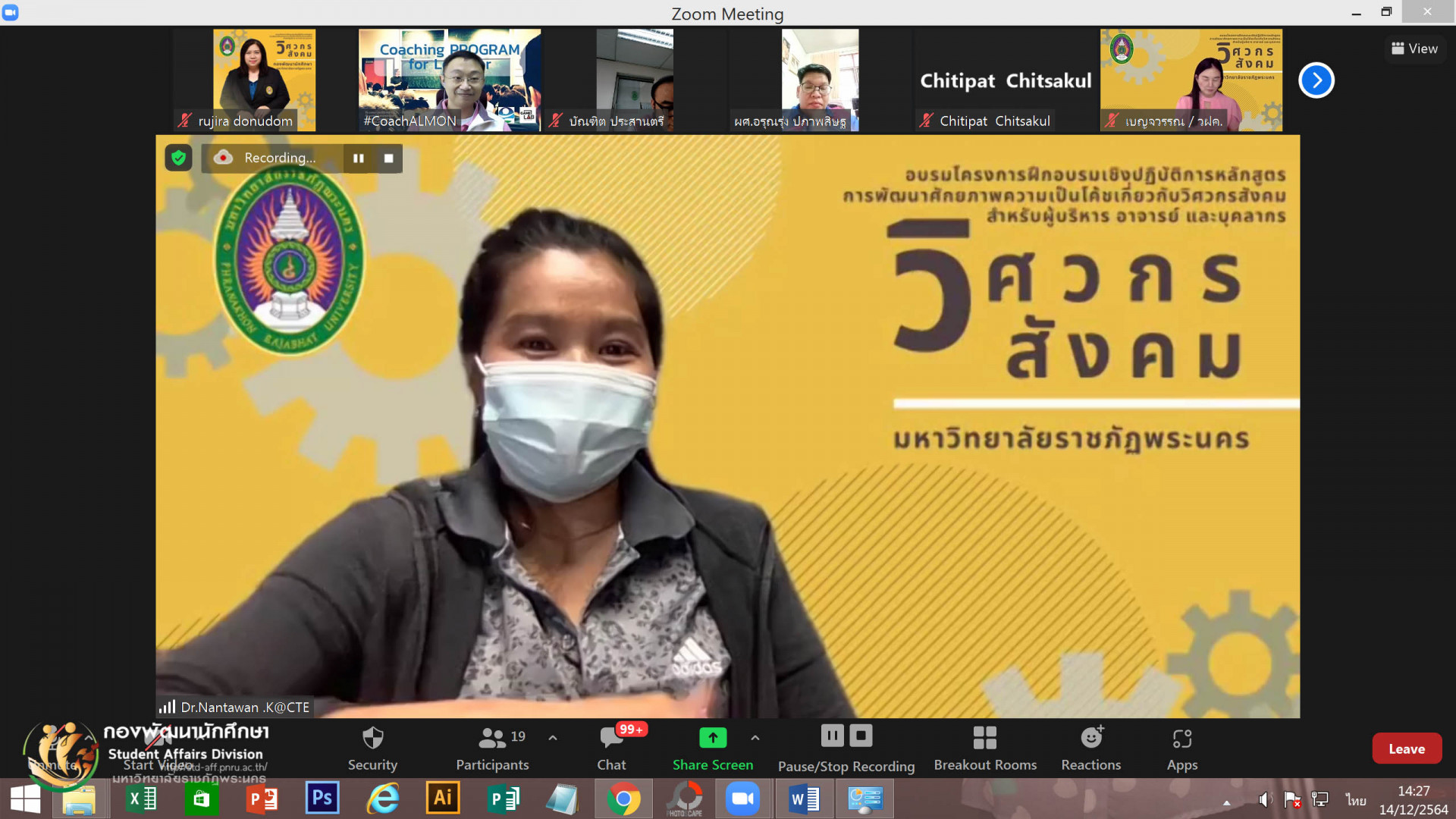Click the green Share Screen icon
The image size is (1456, 819).
[712, 738]
